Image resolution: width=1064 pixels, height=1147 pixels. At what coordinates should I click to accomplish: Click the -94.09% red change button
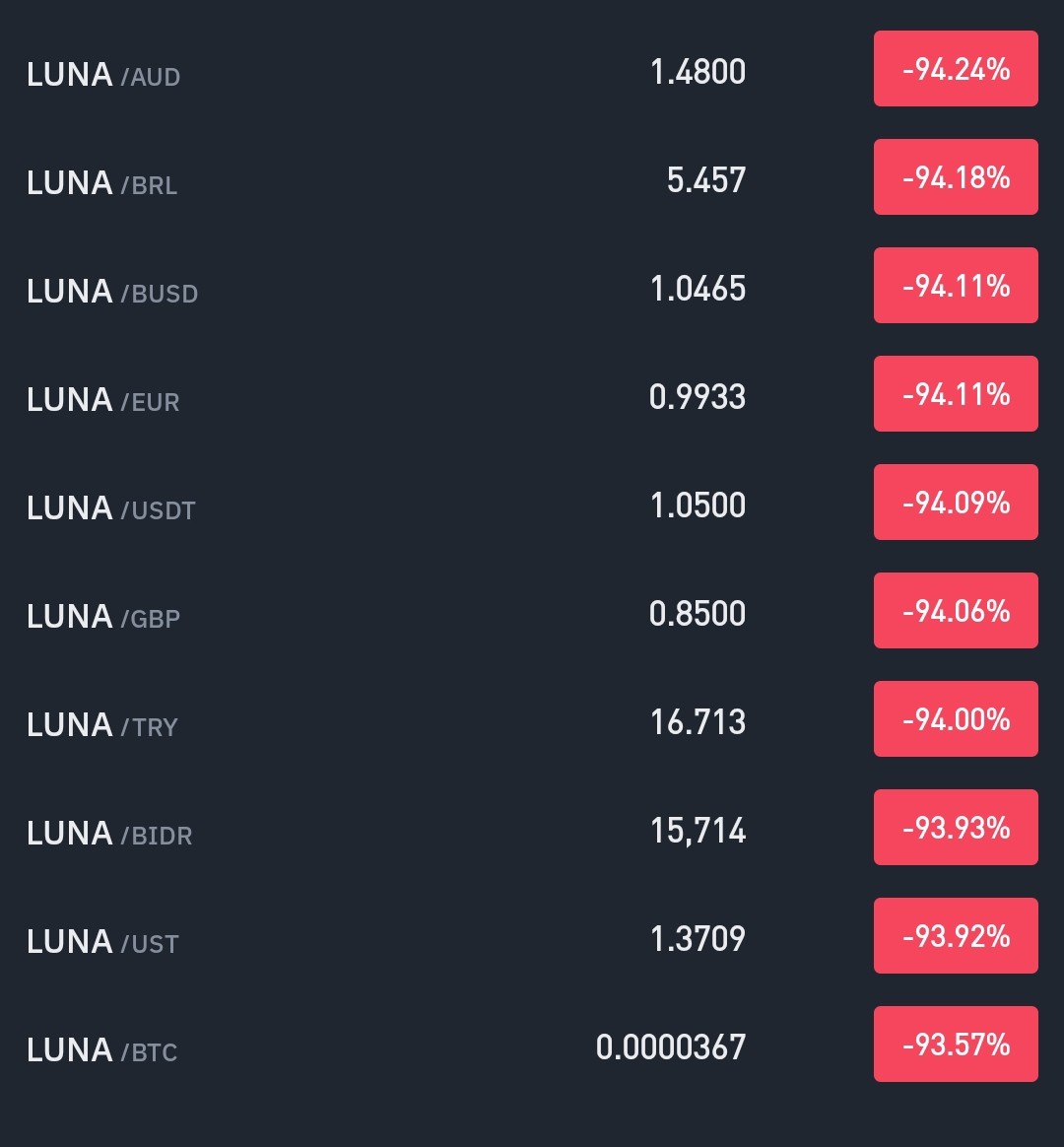pos(956,502)
